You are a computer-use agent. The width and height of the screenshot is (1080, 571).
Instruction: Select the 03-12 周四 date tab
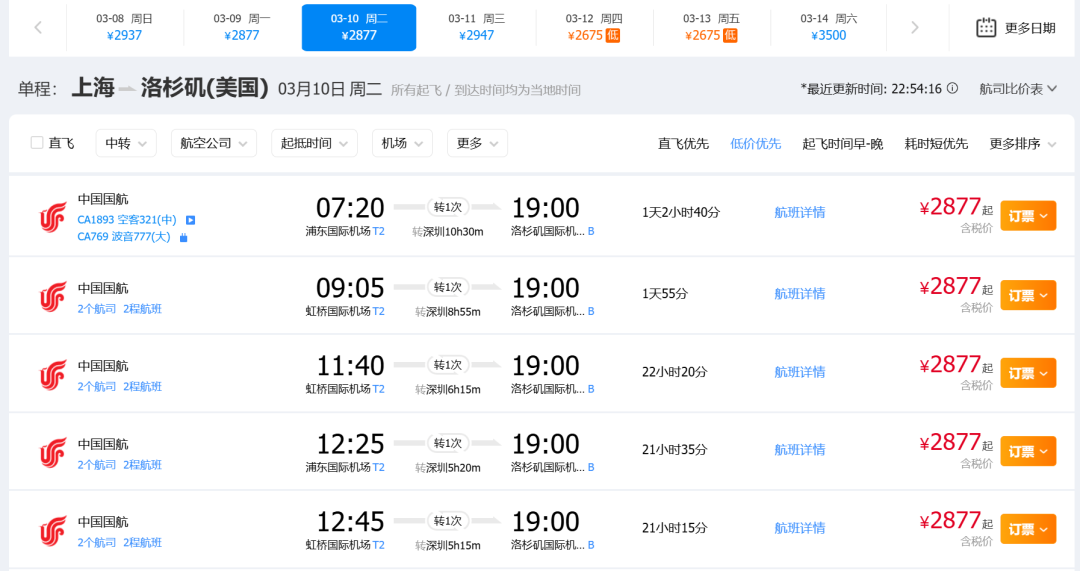[594, 27]
